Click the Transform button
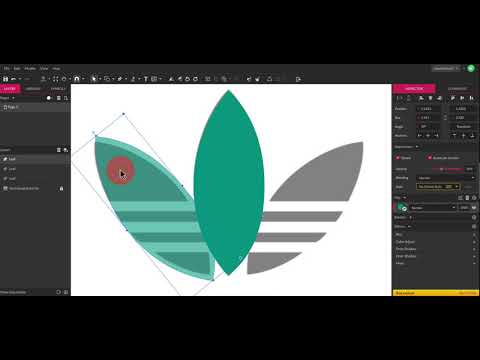This screenshot has width=480, height=360. (x=464, y=127)
